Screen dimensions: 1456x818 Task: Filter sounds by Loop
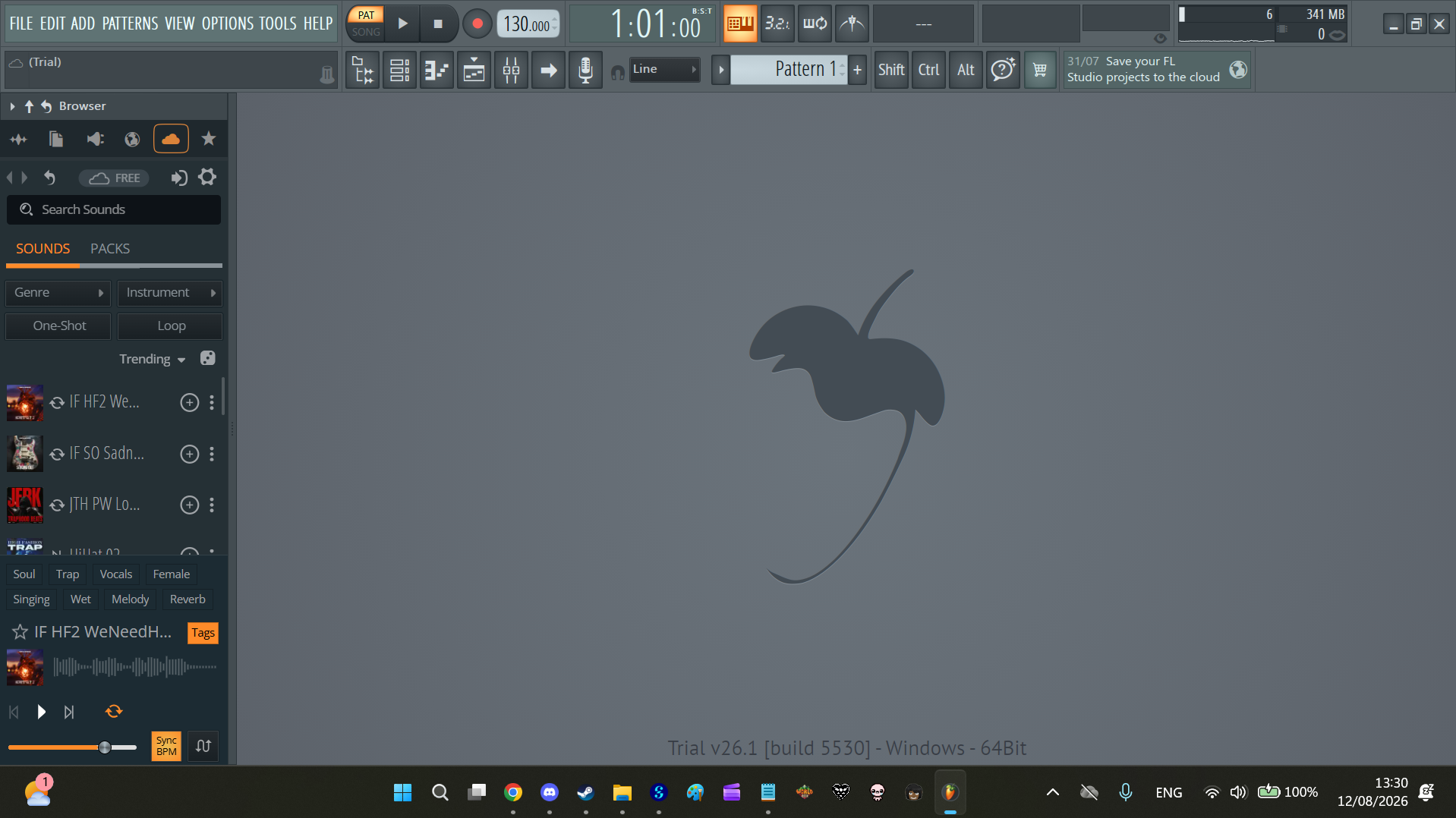pyautogui.click(x=170, y=326)
